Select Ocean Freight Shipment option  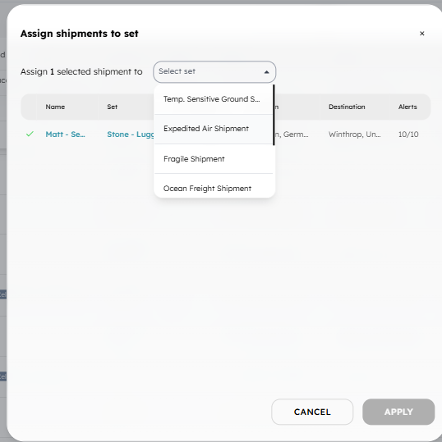coord(214,188)
